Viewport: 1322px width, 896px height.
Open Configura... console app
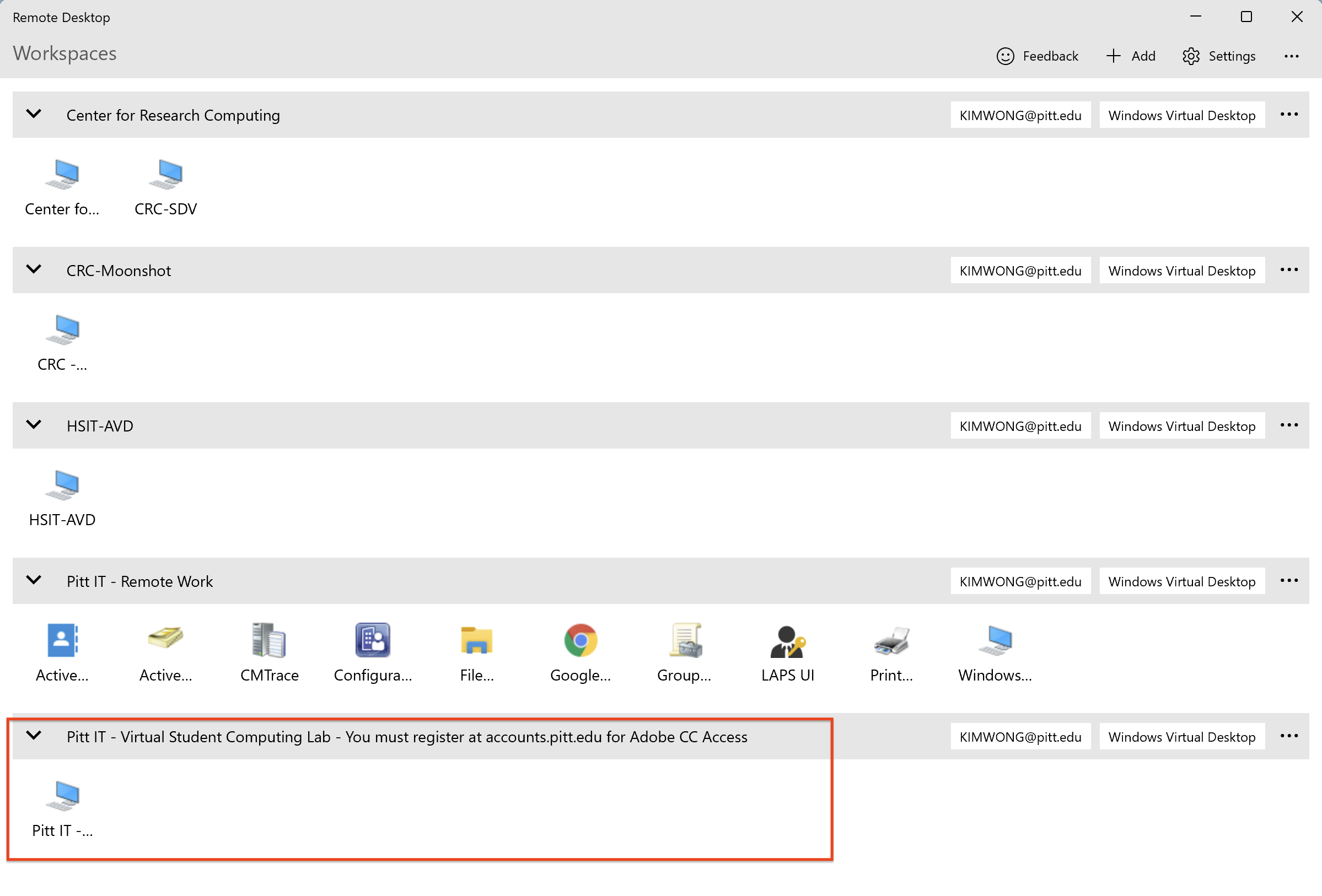373,654
